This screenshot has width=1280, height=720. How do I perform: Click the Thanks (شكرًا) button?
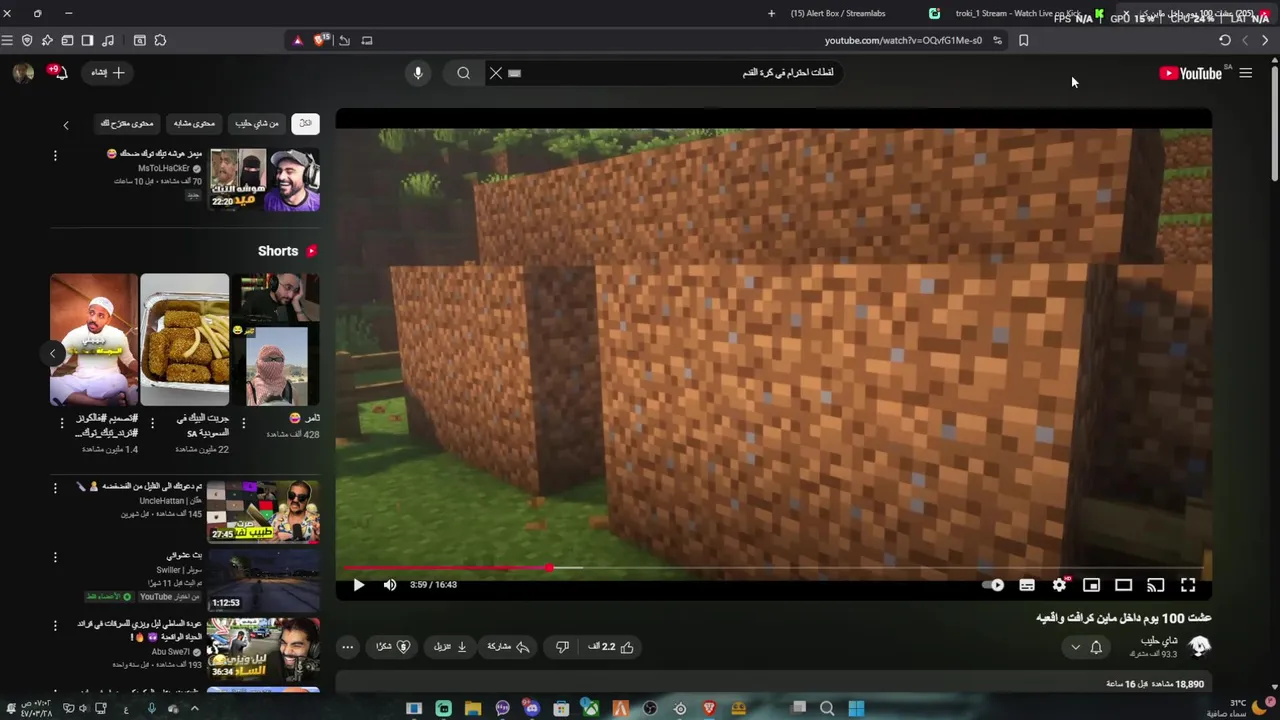pos(393,647)
